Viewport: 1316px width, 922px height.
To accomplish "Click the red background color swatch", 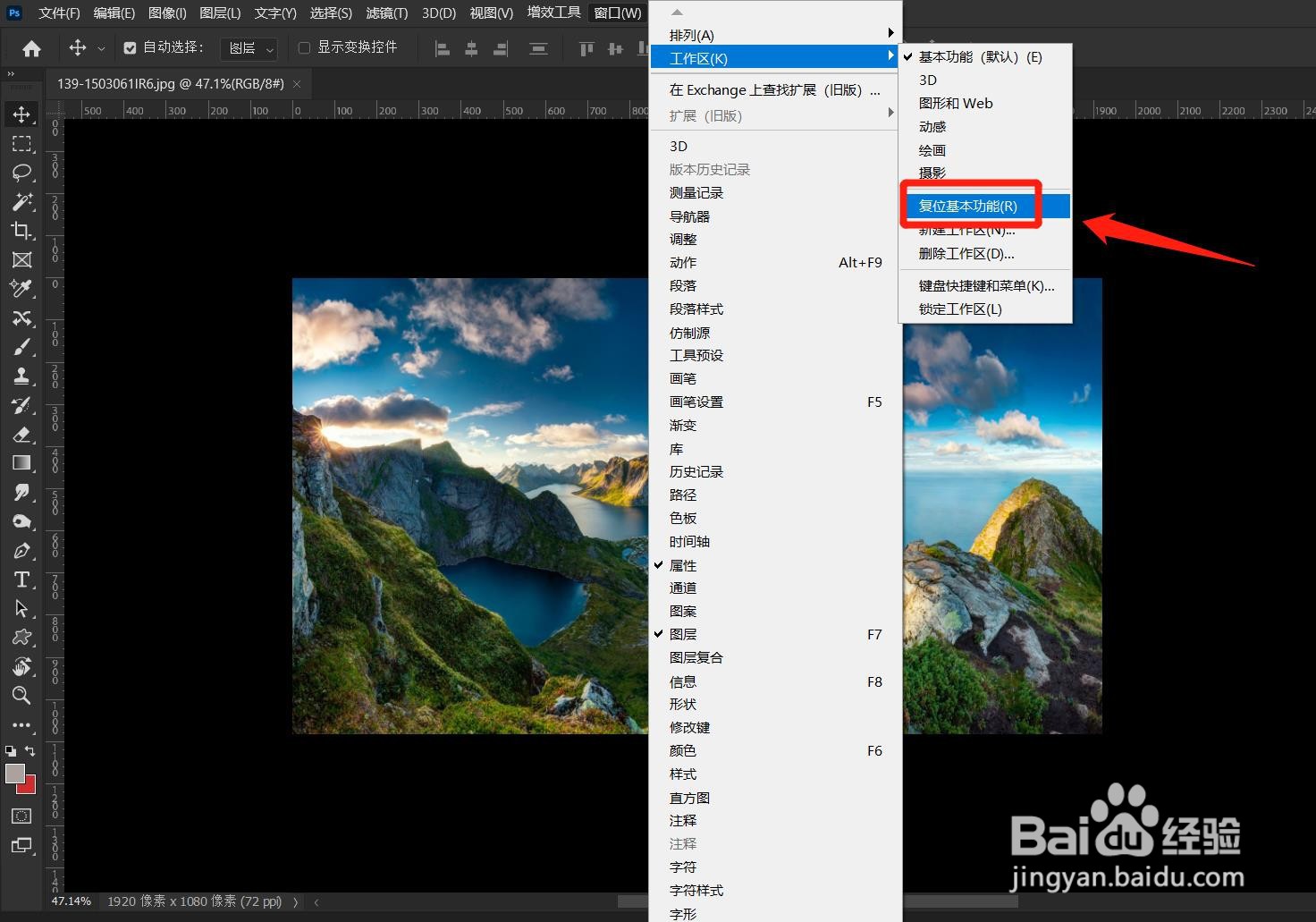I will point(30,787).
